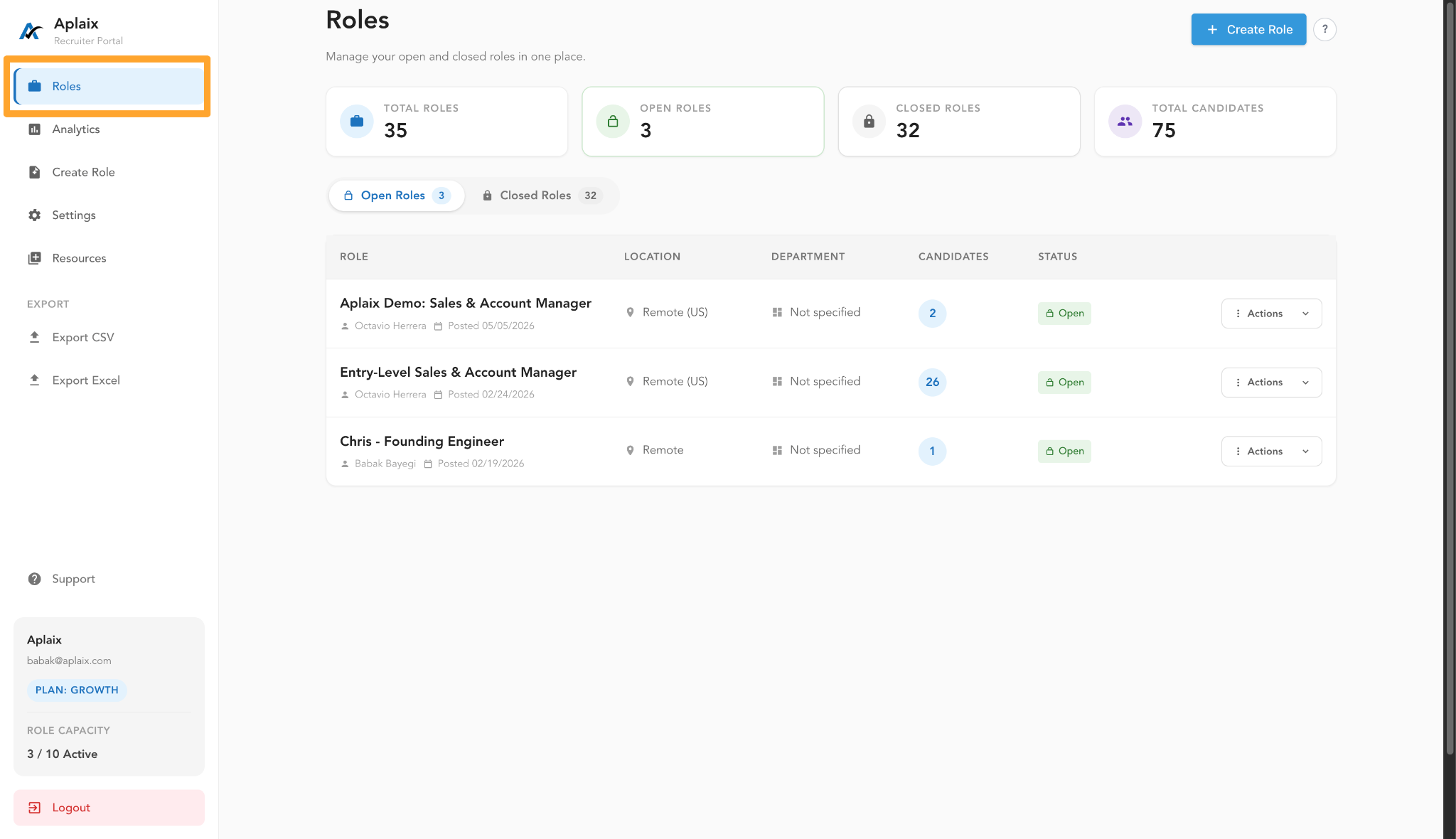Open help via the question mark button
1456x839 pixels.
click(x=1324, y=29)
